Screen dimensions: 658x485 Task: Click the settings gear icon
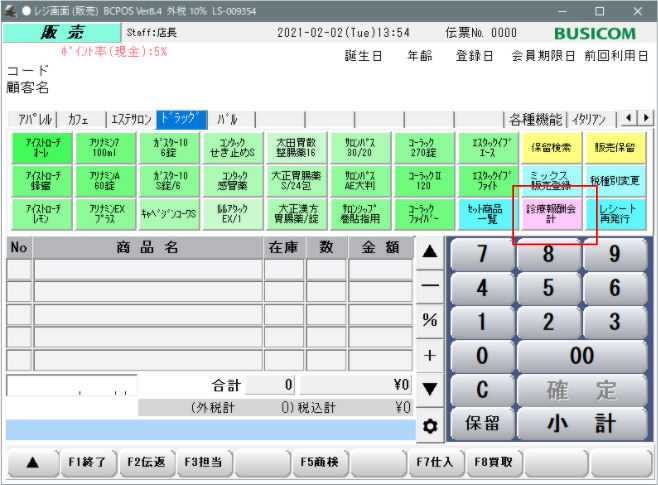coord(430,425)
